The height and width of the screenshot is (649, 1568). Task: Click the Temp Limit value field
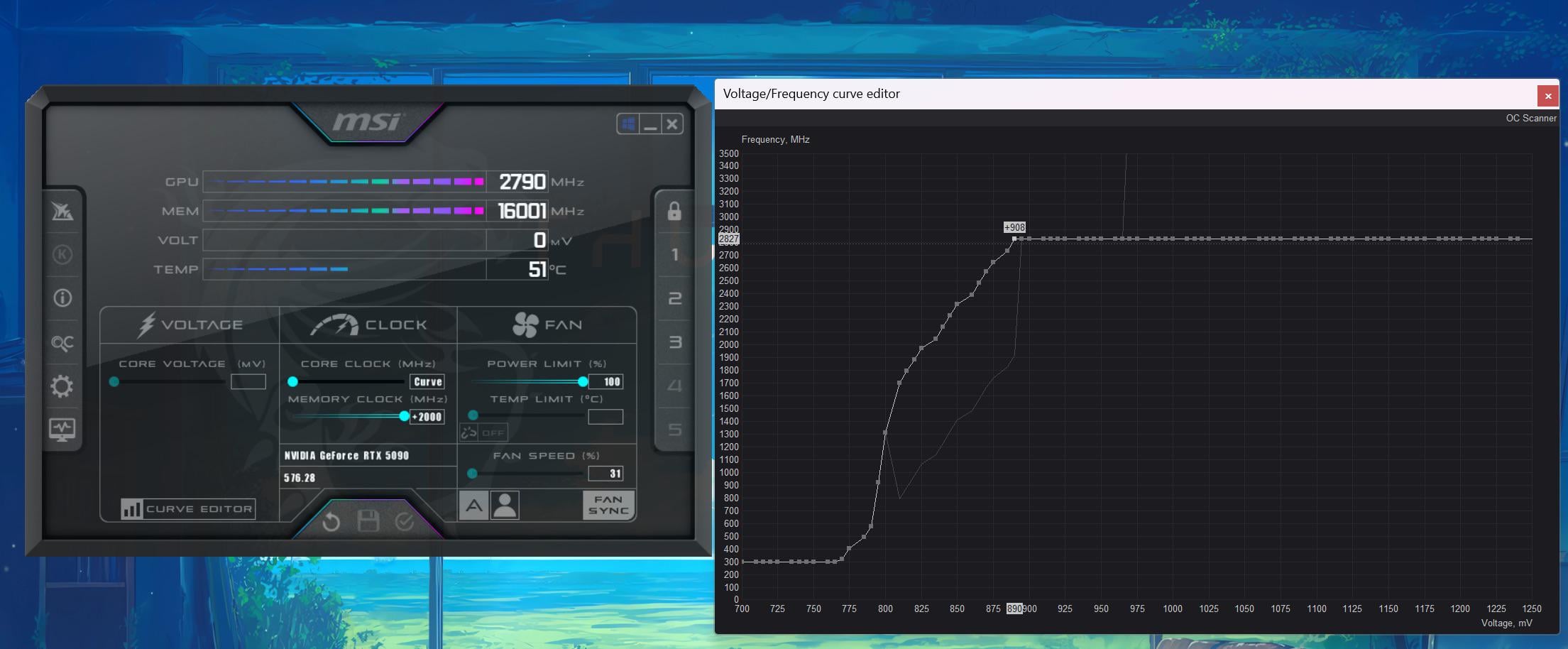click(605, 417)
